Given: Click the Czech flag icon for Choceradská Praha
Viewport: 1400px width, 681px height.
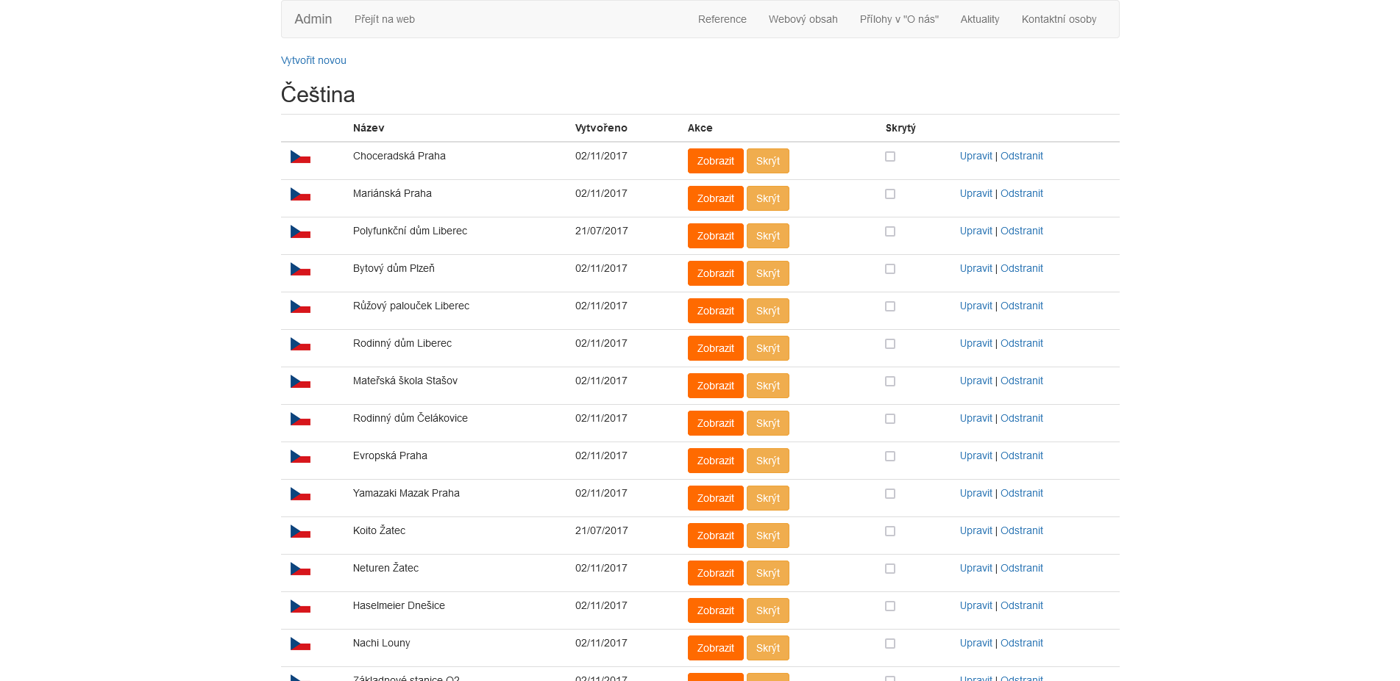Looking at the screenshot, I should 300,157.
